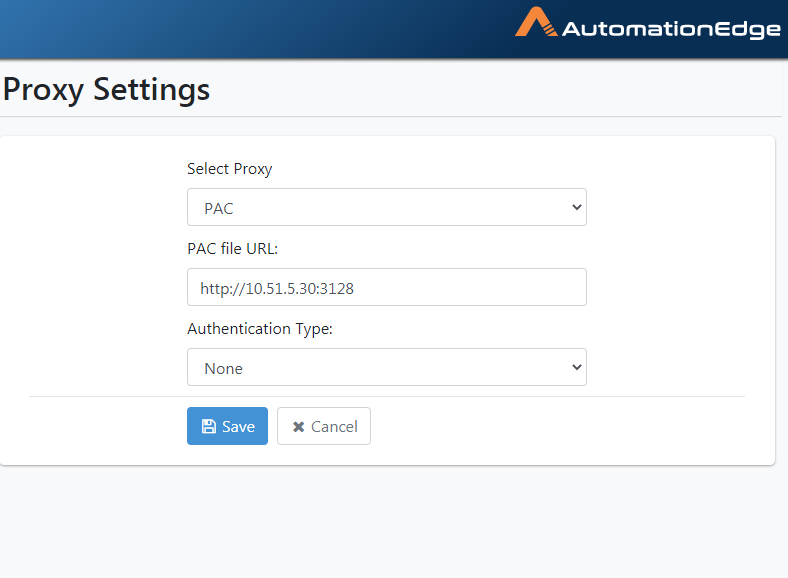788x578 pixels.
Task: Click the floppy disk icon in Save
Action: [x=209, y=426]
